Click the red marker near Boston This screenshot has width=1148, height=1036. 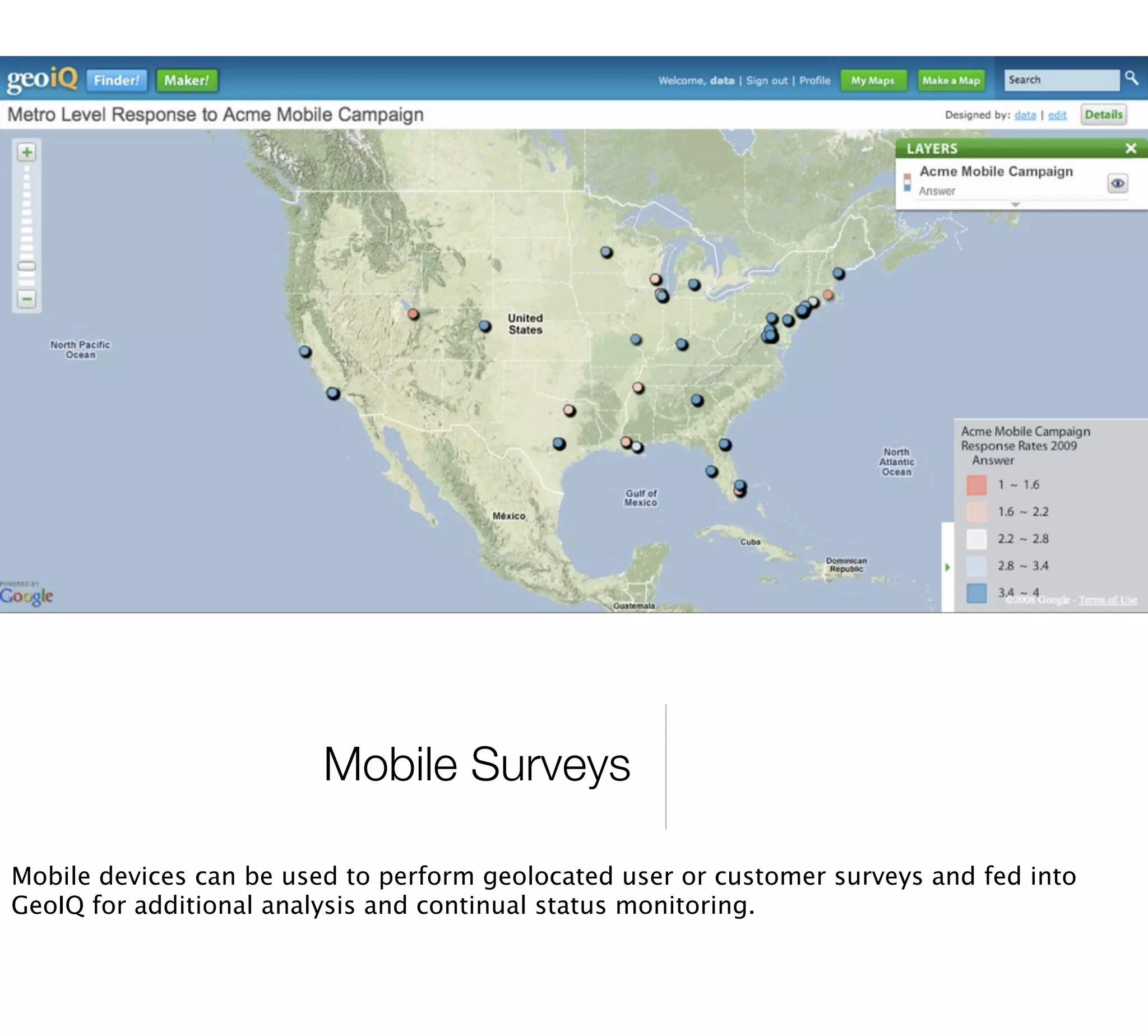(828, 295)
